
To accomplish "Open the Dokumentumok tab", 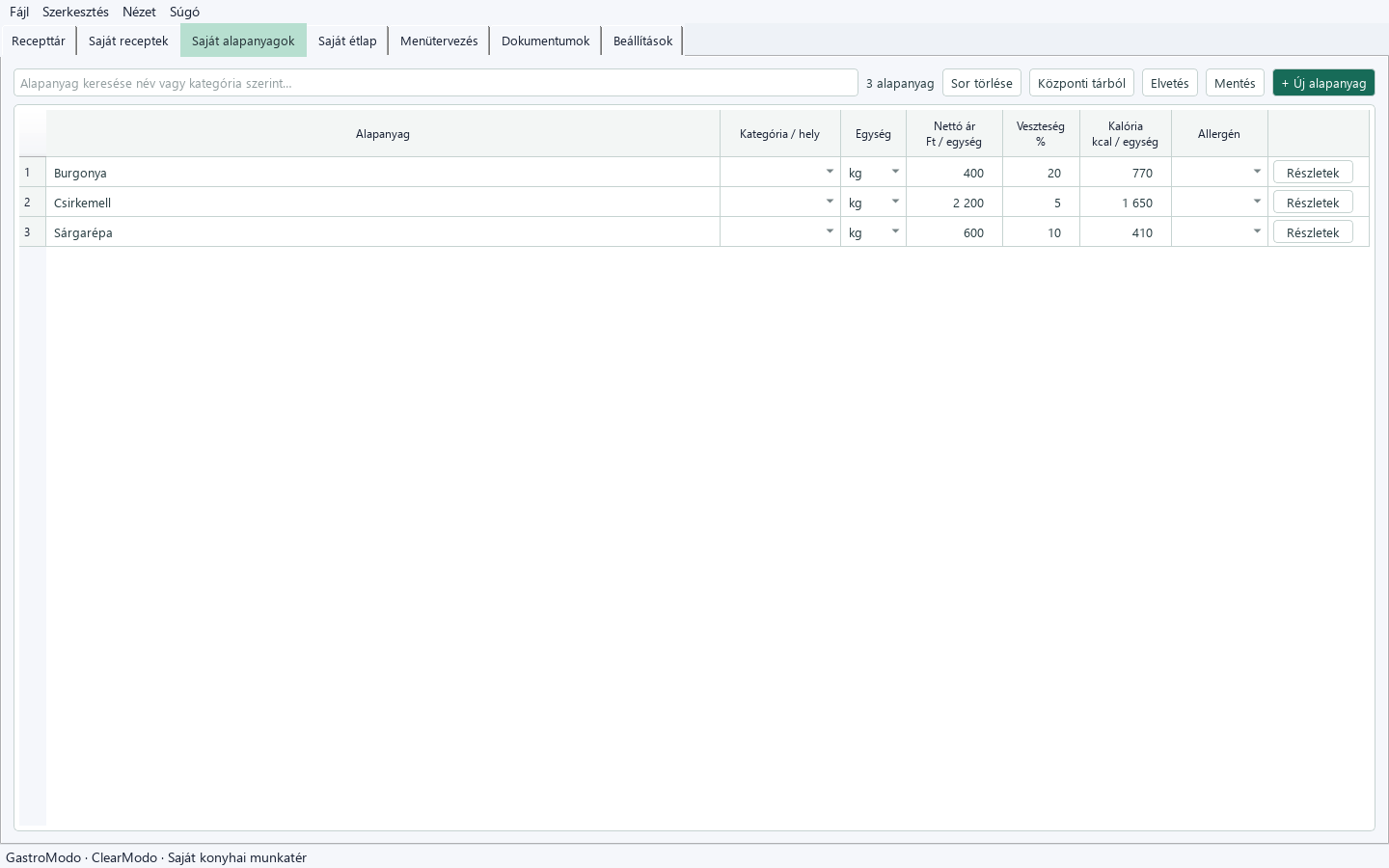I will 545,41.
